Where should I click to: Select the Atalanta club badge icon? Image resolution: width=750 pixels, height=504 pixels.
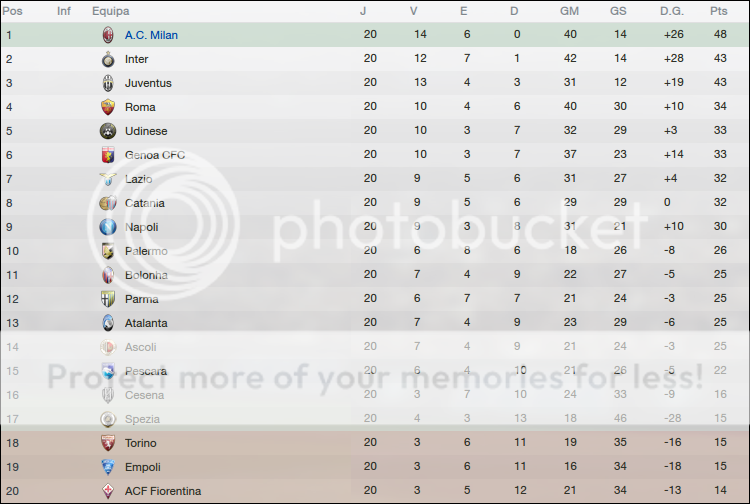tap(108, 323)
